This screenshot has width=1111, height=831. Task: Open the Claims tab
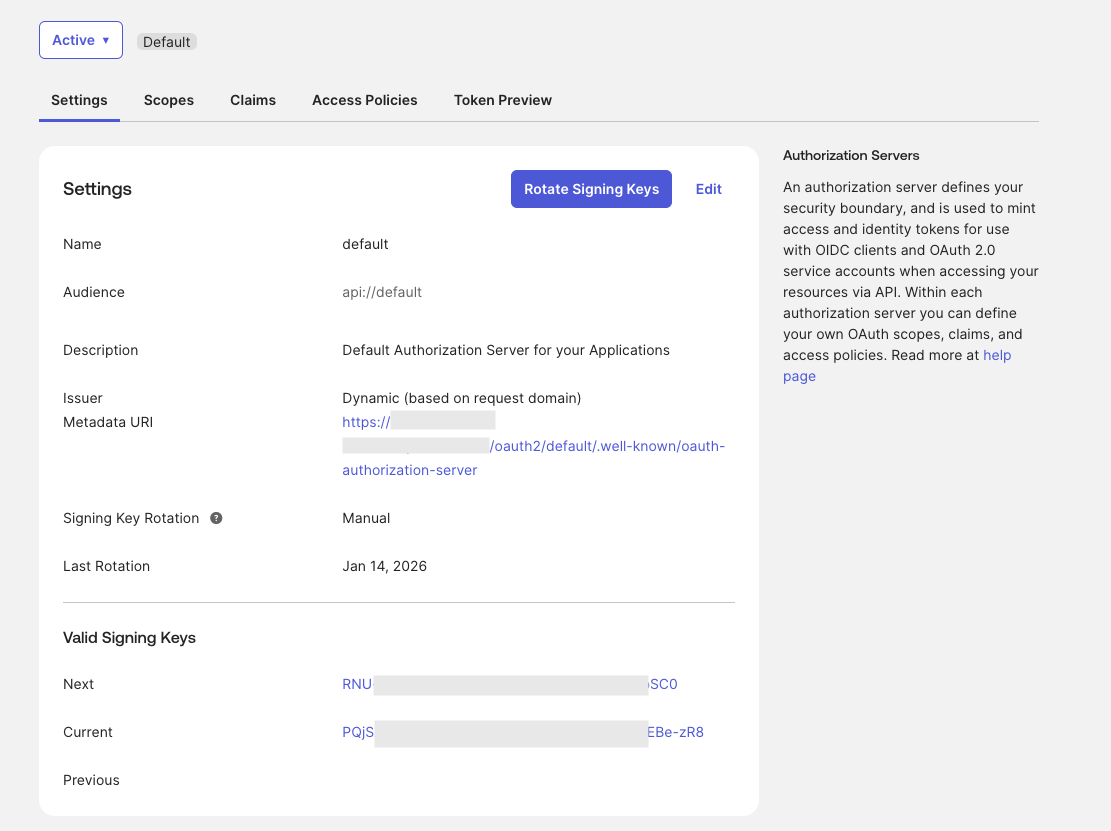[x=253, y=100]
